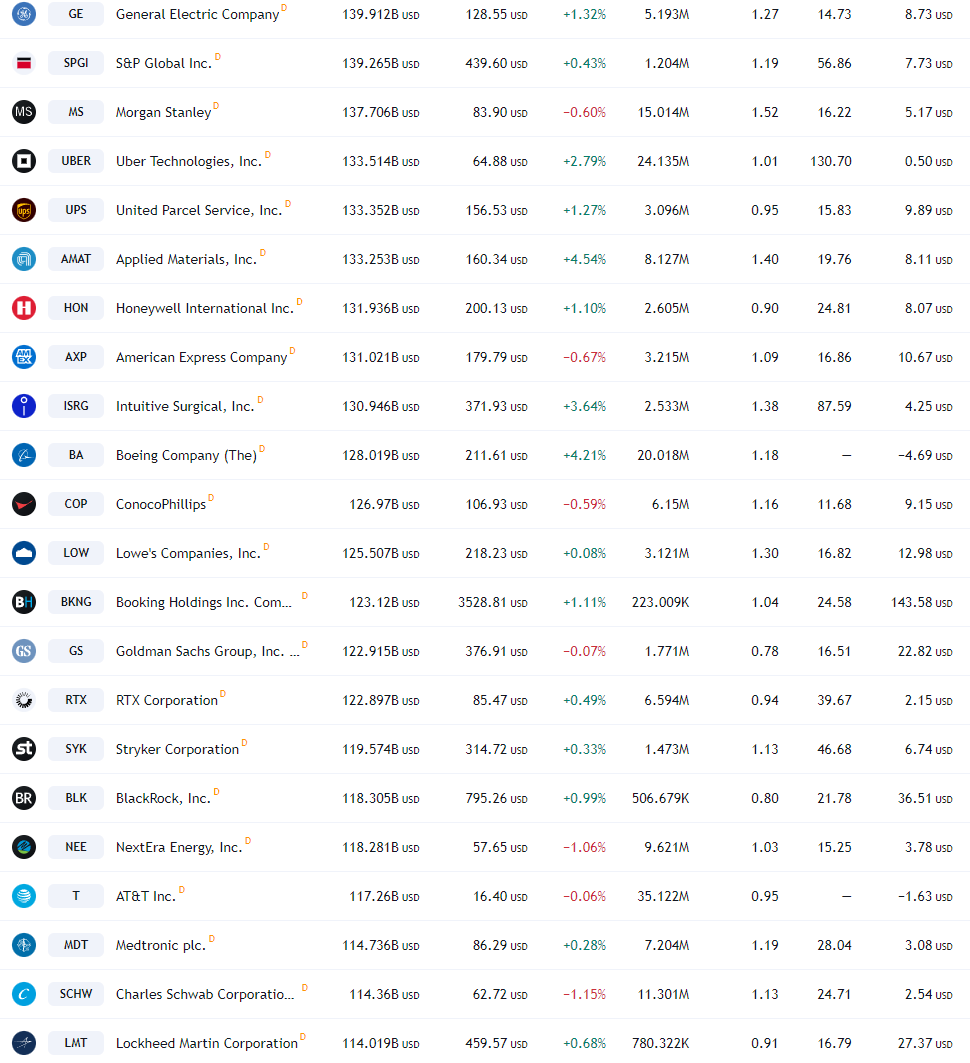
Task: Select the BKNG ticker badge
Action: pos(76,602)
